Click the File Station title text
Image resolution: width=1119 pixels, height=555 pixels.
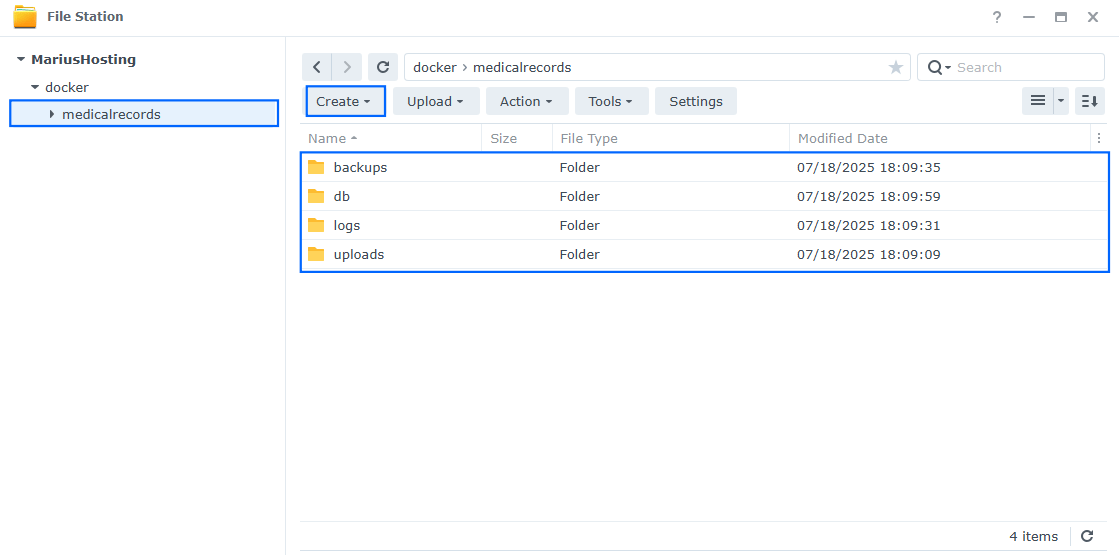tap(85, 16)
